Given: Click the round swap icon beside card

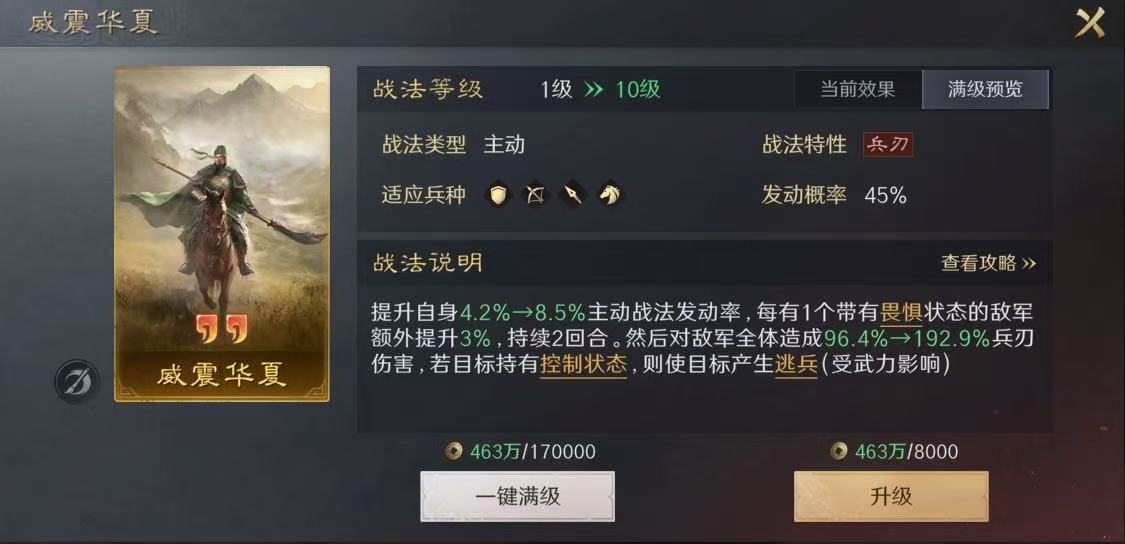Looking at the screenshot, I should coord(77,381).
